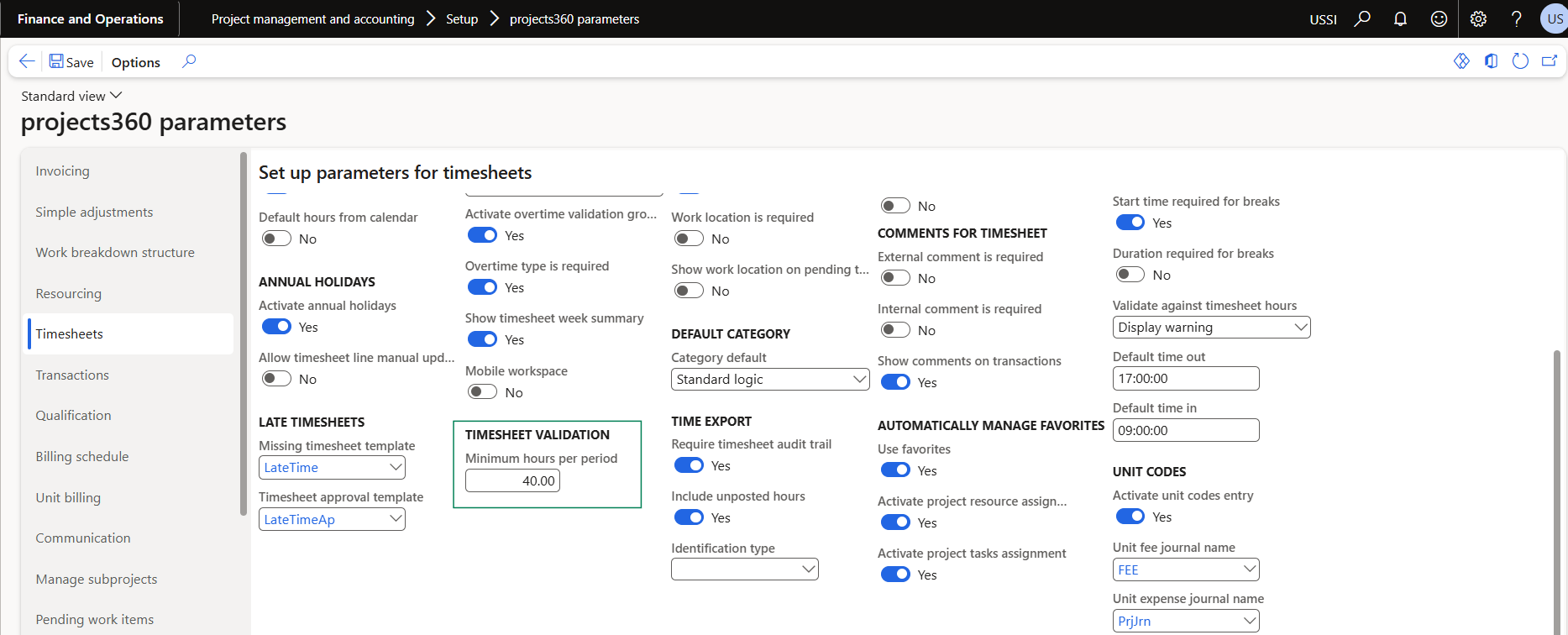Open page in new window icon
Screen dimensions: 1568x635
(1549, 61)
